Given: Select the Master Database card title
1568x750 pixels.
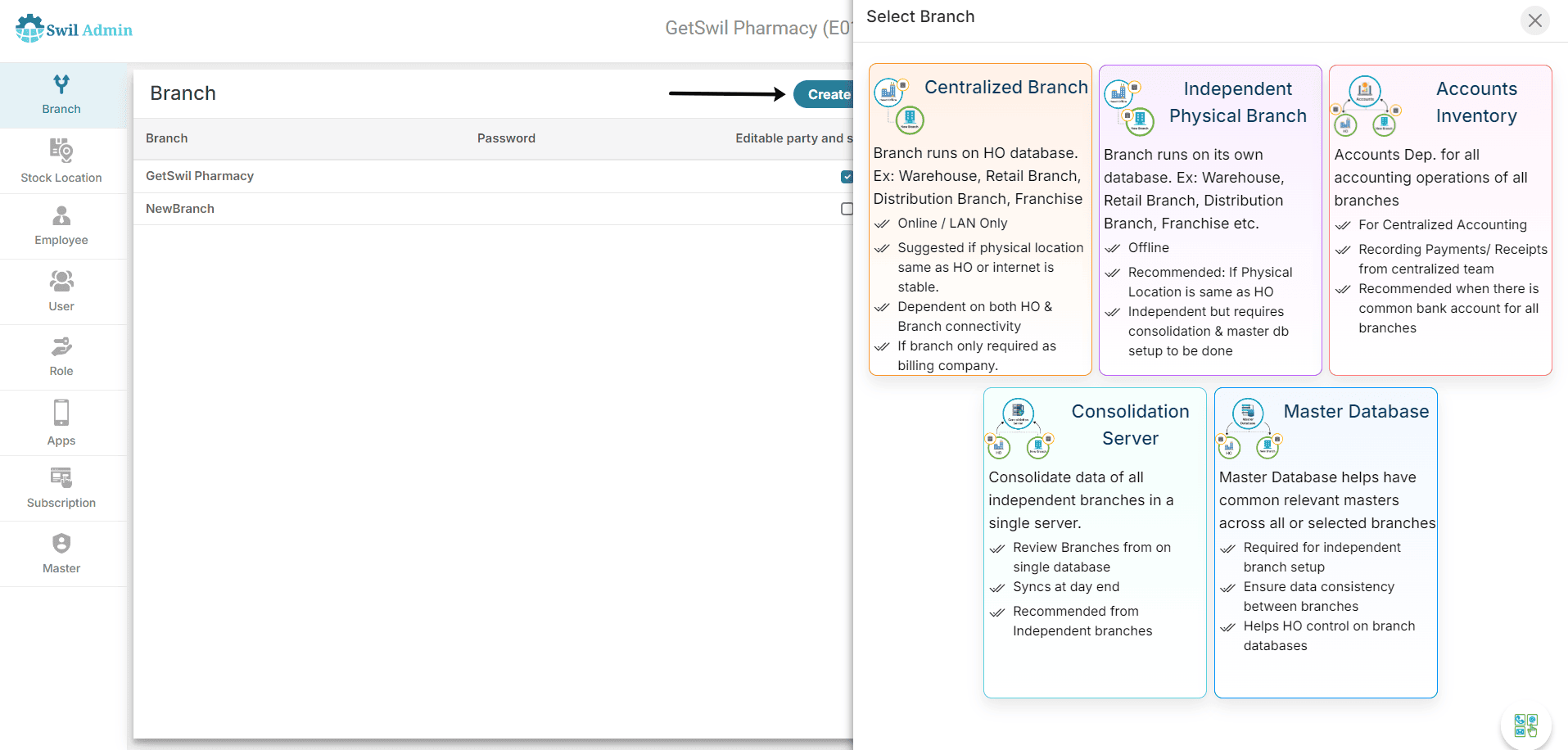Looking at the screenshot, I should (x=1356, y=411).
